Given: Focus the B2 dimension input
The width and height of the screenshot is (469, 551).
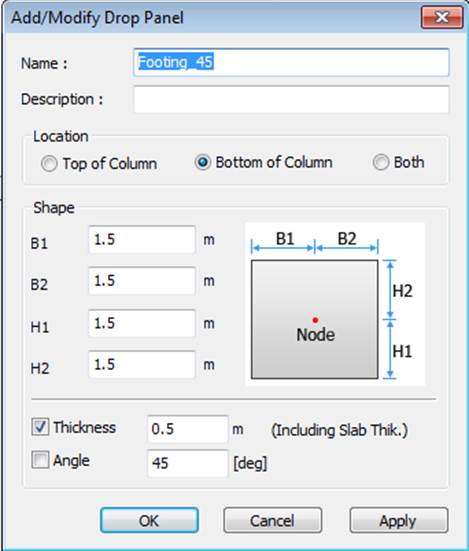Looking at the screenshot, I should 142,281.
